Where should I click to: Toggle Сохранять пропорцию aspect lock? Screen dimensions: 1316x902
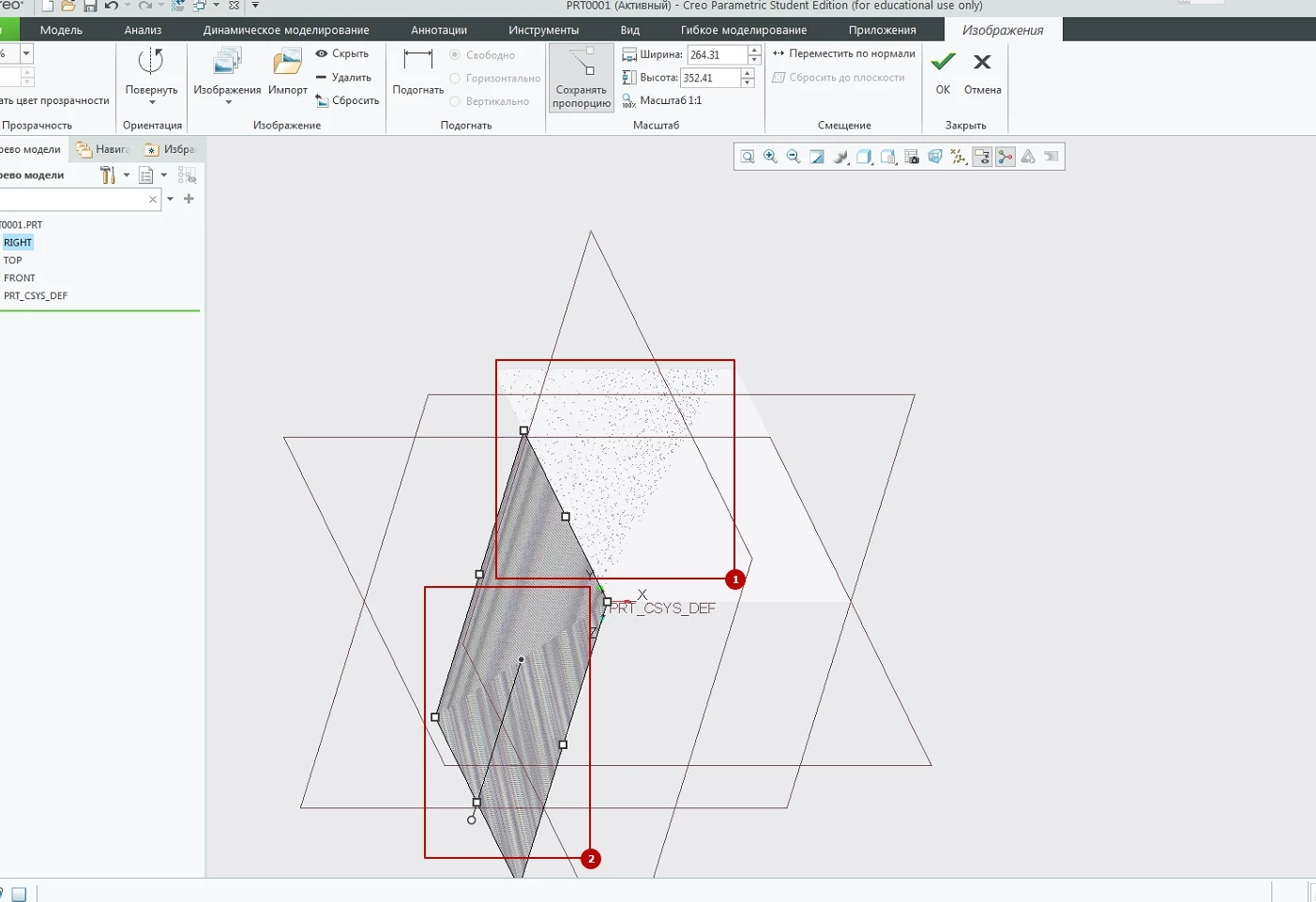point(582,78)
